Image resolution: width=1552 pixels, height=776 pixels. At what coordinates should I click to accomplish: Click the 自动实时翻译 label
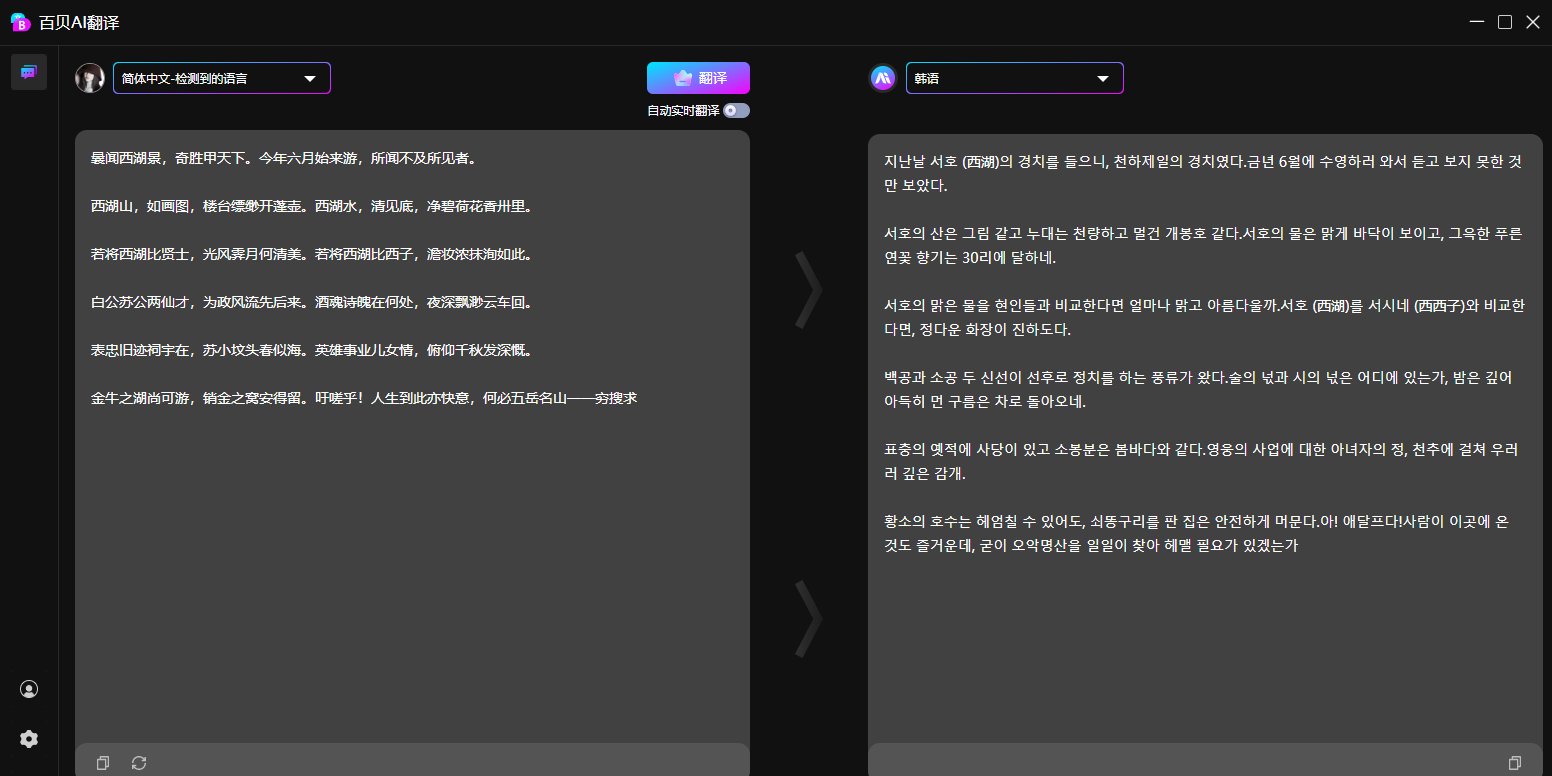click(x=683, y=111)
